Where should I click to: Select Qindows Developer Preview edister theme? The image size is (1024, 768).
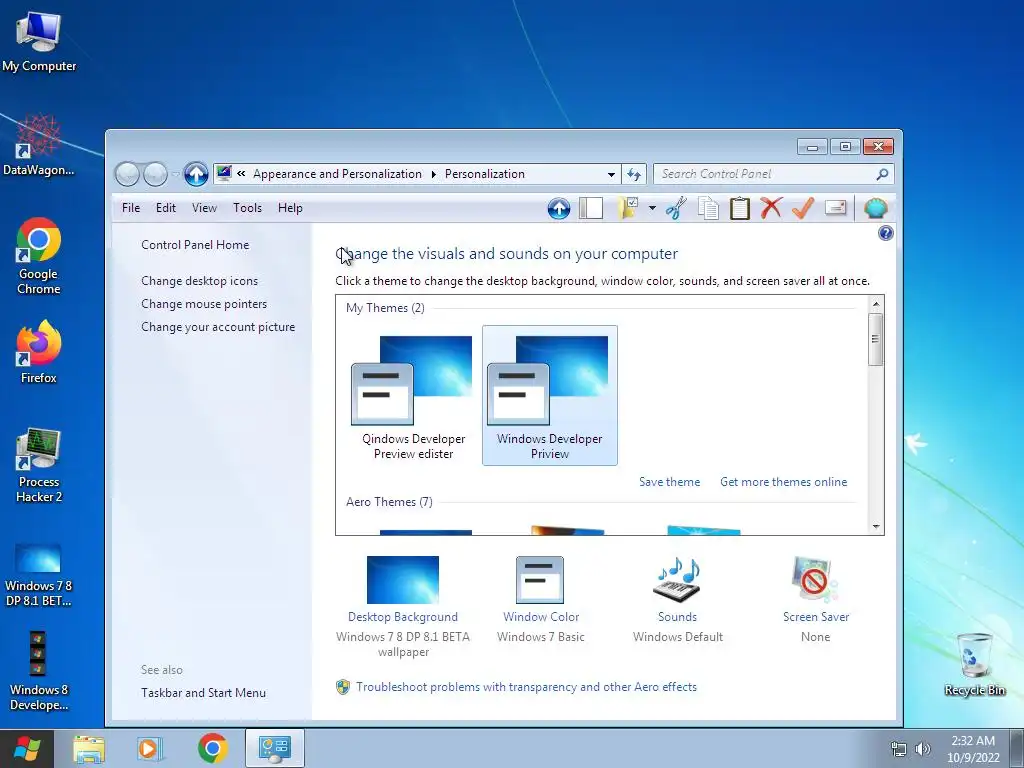[x=413, y=396]
